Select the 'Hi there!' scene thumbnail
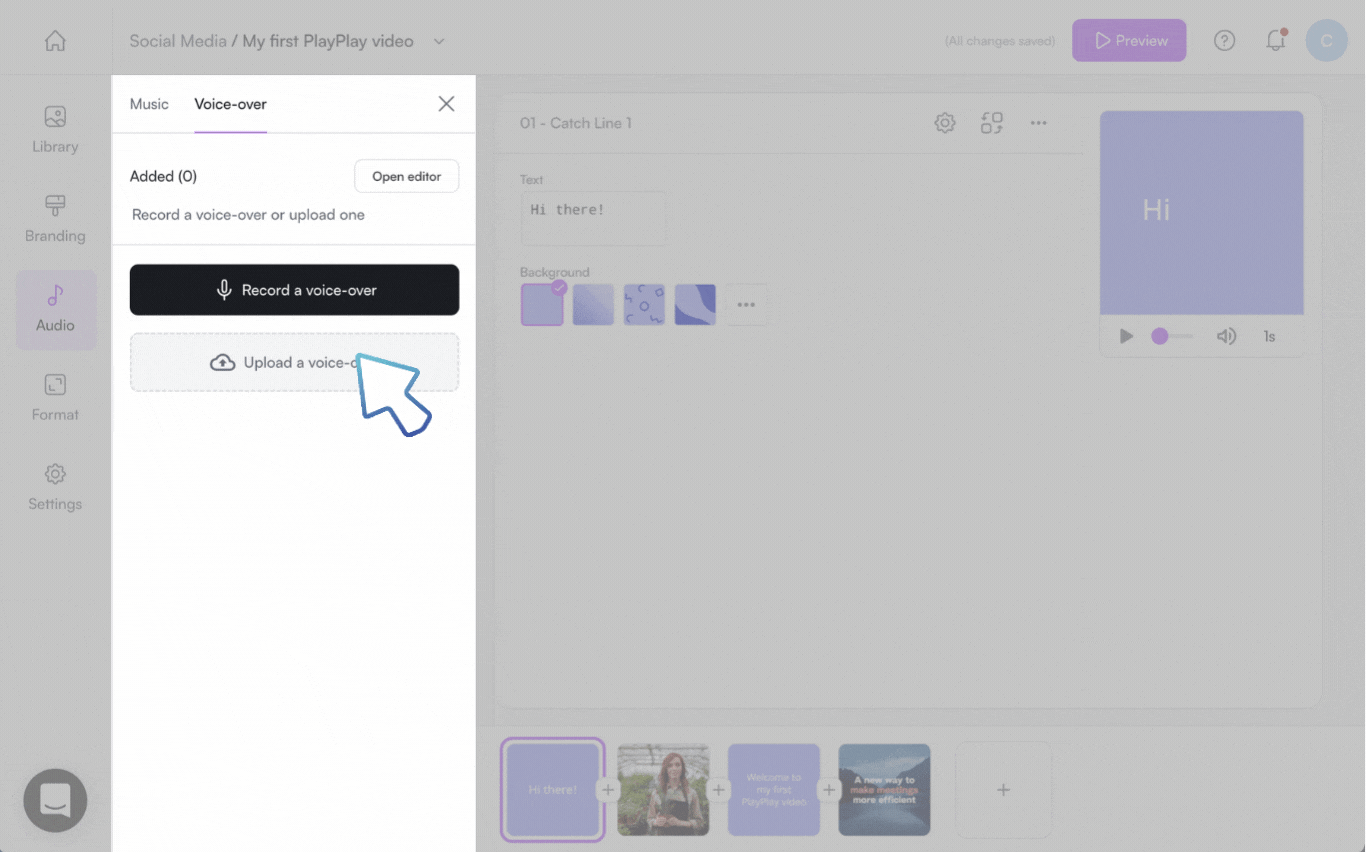The width and height of the screenshot is (1366, 852). (x=552, y=790)
